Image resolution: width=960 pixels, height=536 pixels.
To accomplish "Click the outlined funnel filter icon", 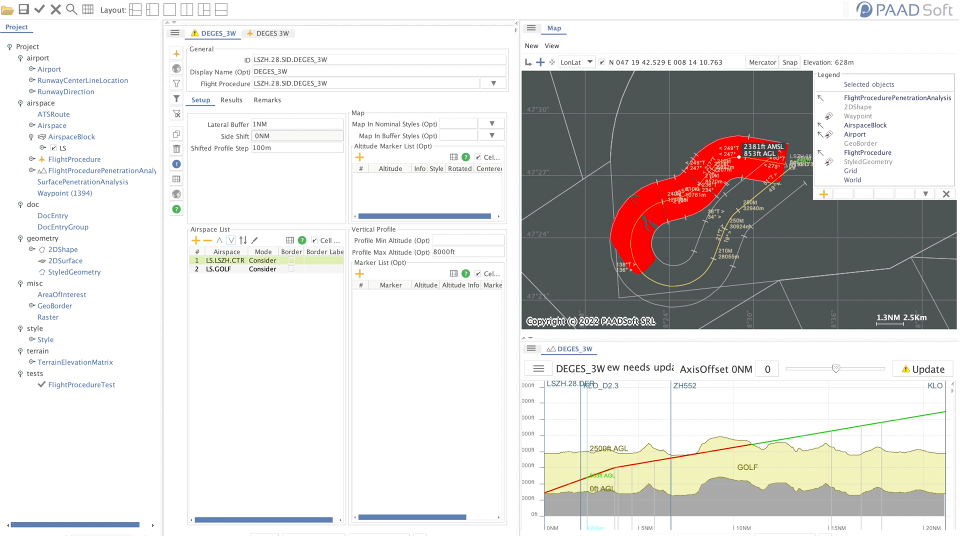I will 176,83.
